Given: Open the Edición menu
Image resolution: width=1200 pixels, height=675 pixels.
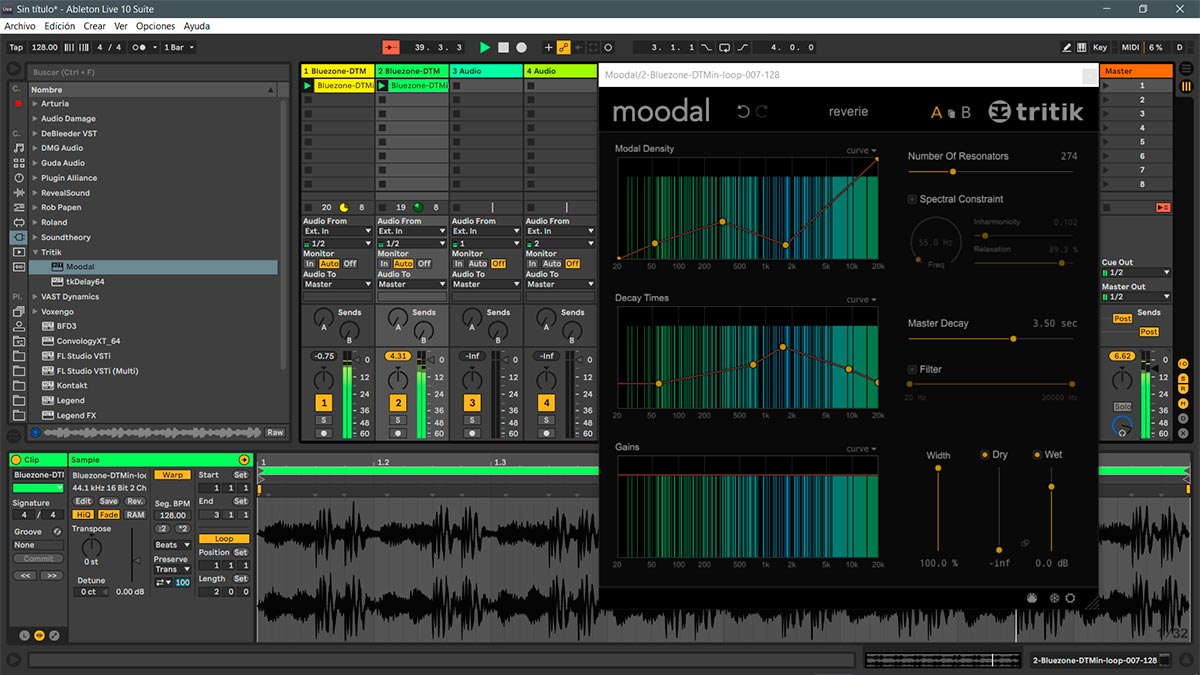Looking at the screenshot, I should click(60, 26).
